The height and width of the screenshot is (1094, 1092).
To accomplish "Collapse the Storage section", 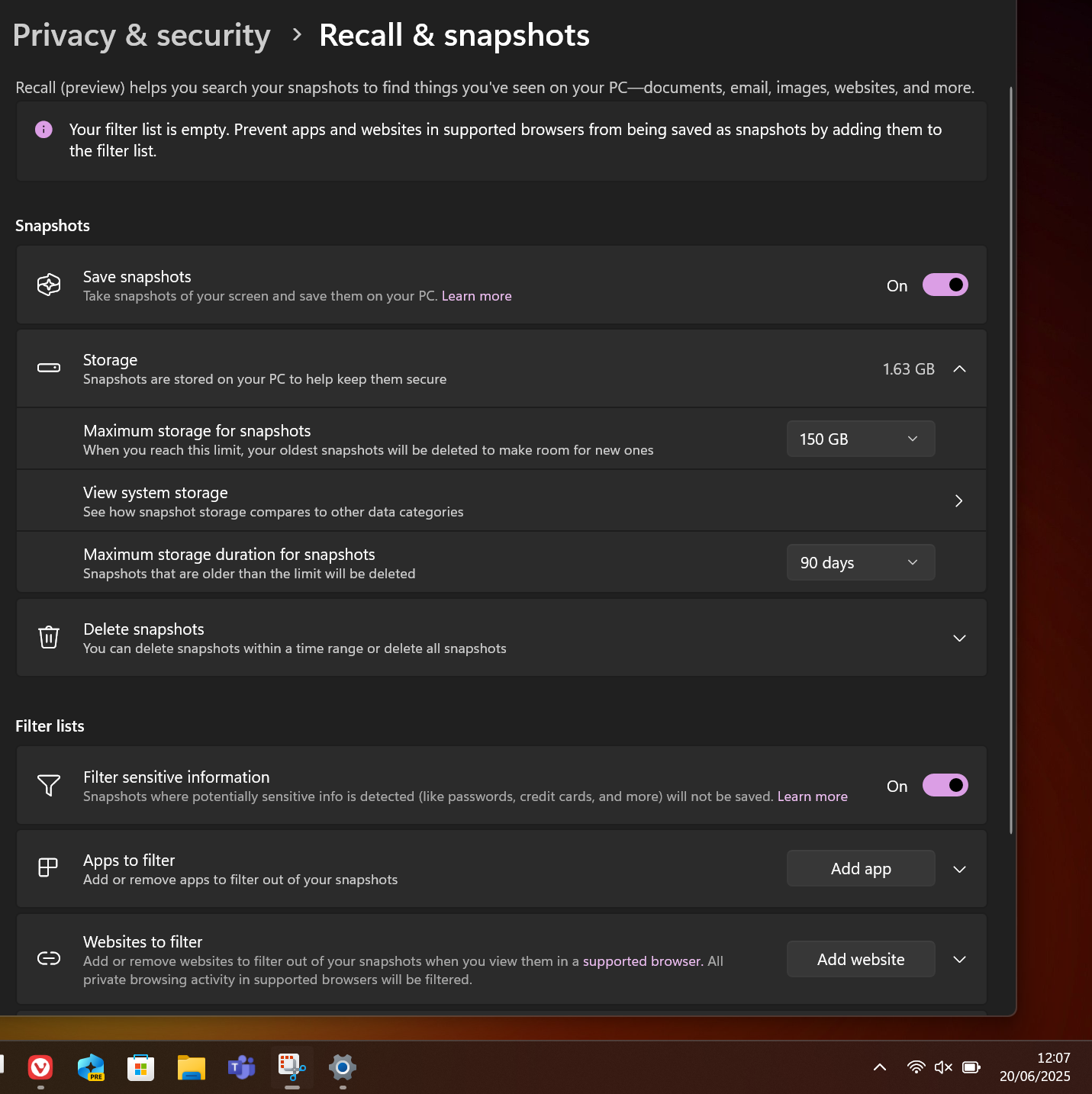I will point(959,369).
